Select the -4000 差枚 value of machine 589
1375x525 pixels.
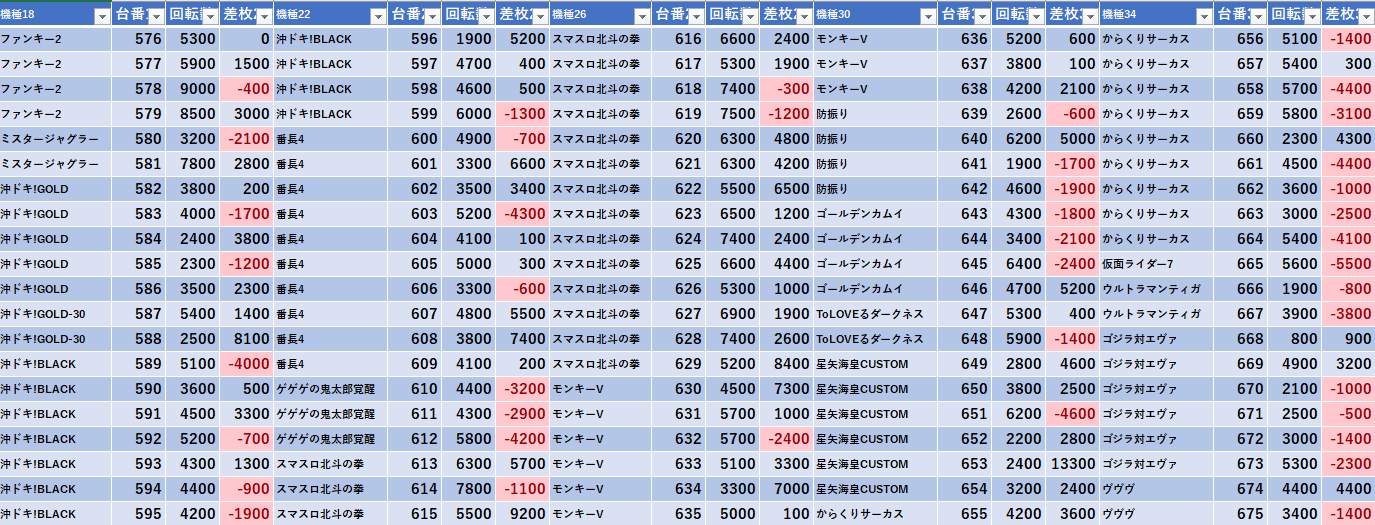[x=246, y=364]
